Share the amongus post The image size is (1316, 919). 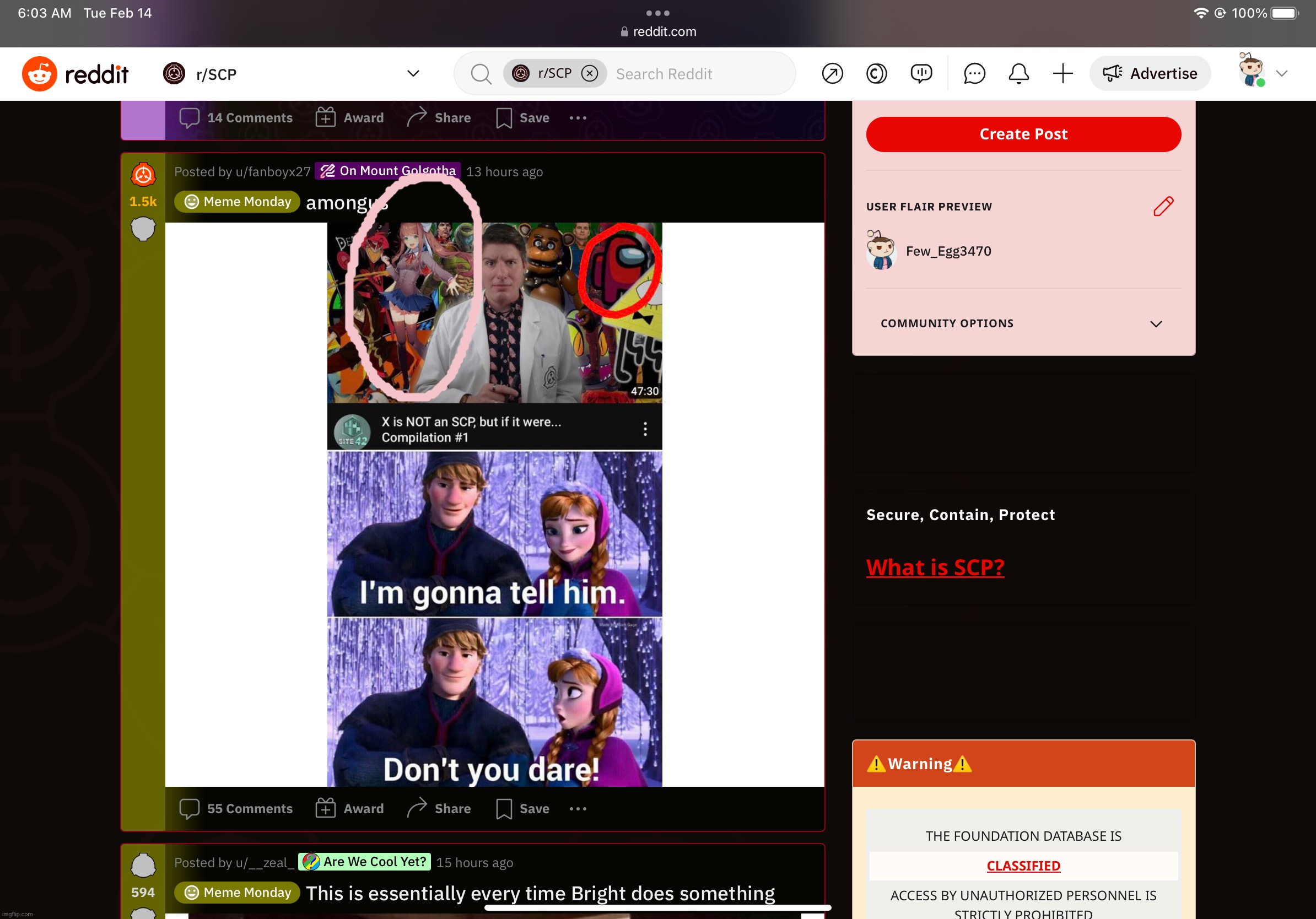point(439,808)
